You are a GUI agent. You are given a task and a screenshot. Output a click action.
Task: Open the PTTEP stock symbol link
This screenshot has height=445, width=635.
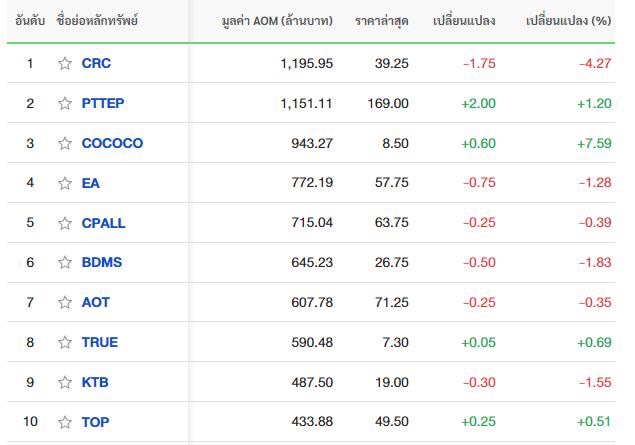[103, 103]
